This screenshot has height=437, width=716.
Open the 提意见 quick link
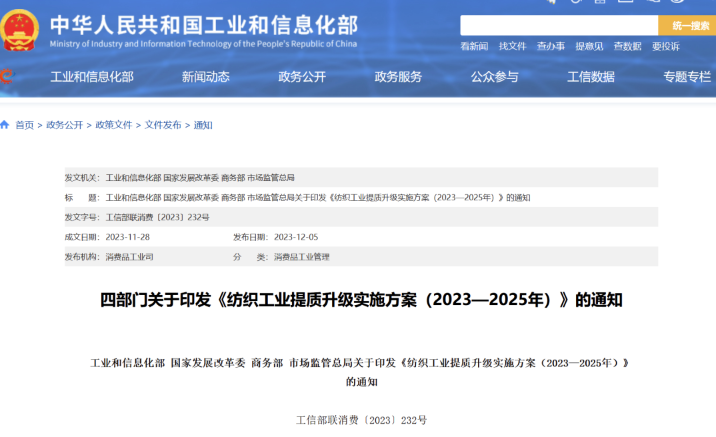tap(589, 46)
